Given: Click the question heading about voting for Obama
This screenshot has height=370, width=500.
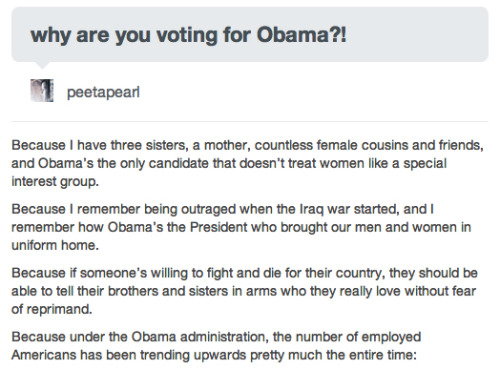Looking at the screenshot, I should [x=188, y=35].
